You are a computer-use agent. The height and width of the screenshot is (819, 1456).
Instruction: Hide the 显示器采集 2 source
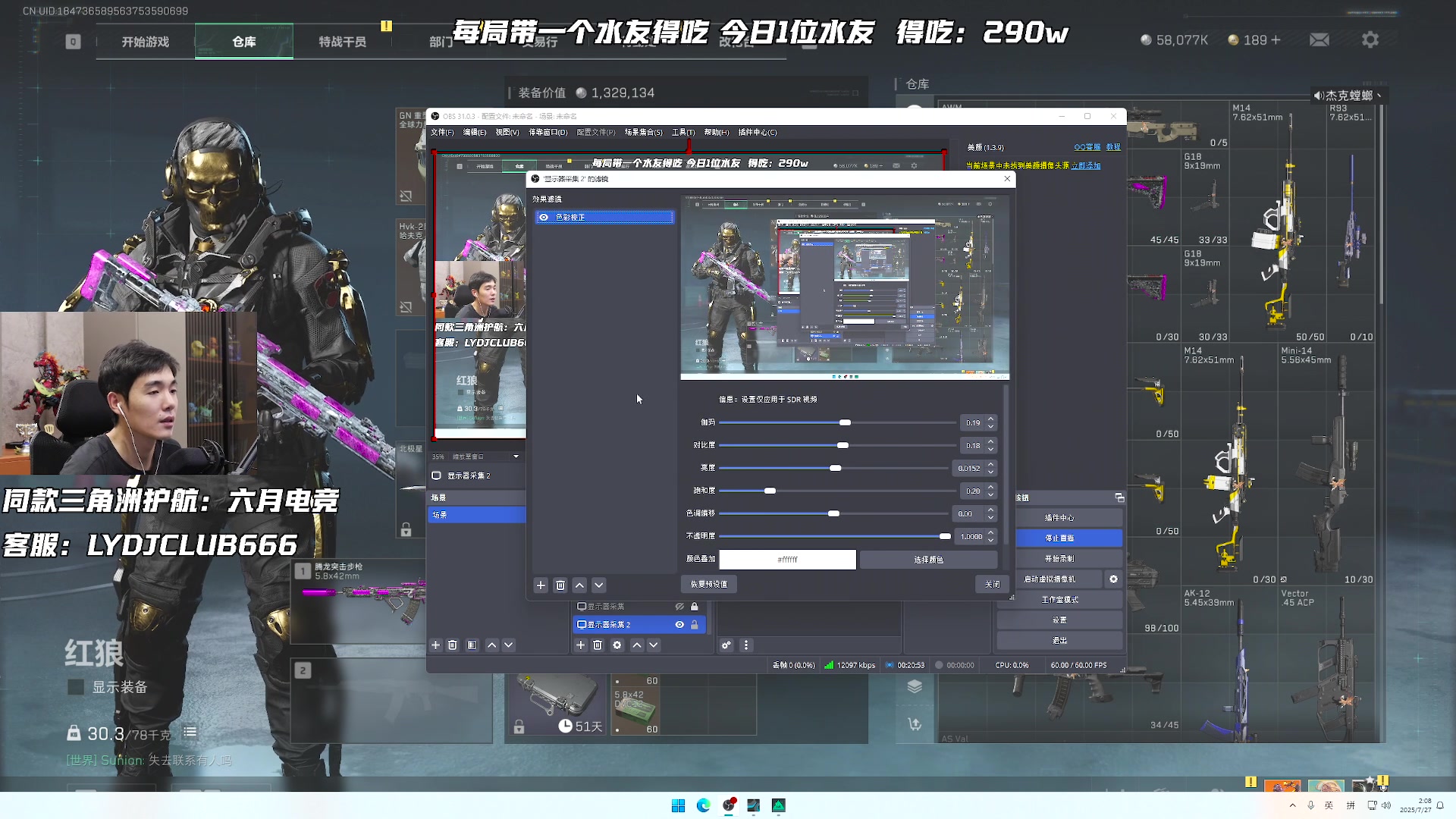679,625
